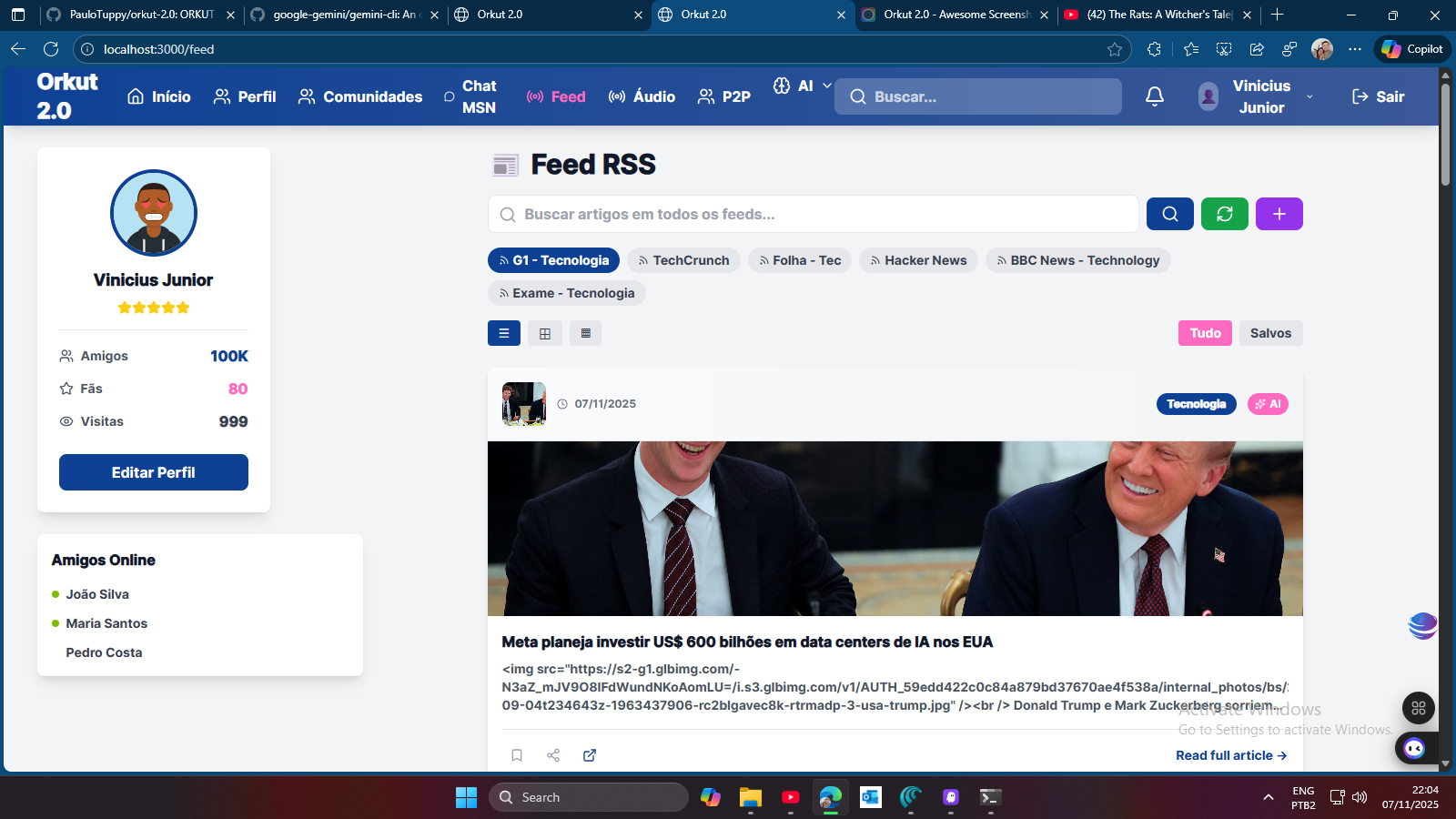Open browser extensions icon
This screenshot has width=1456, height=819.
[1154, 49]
